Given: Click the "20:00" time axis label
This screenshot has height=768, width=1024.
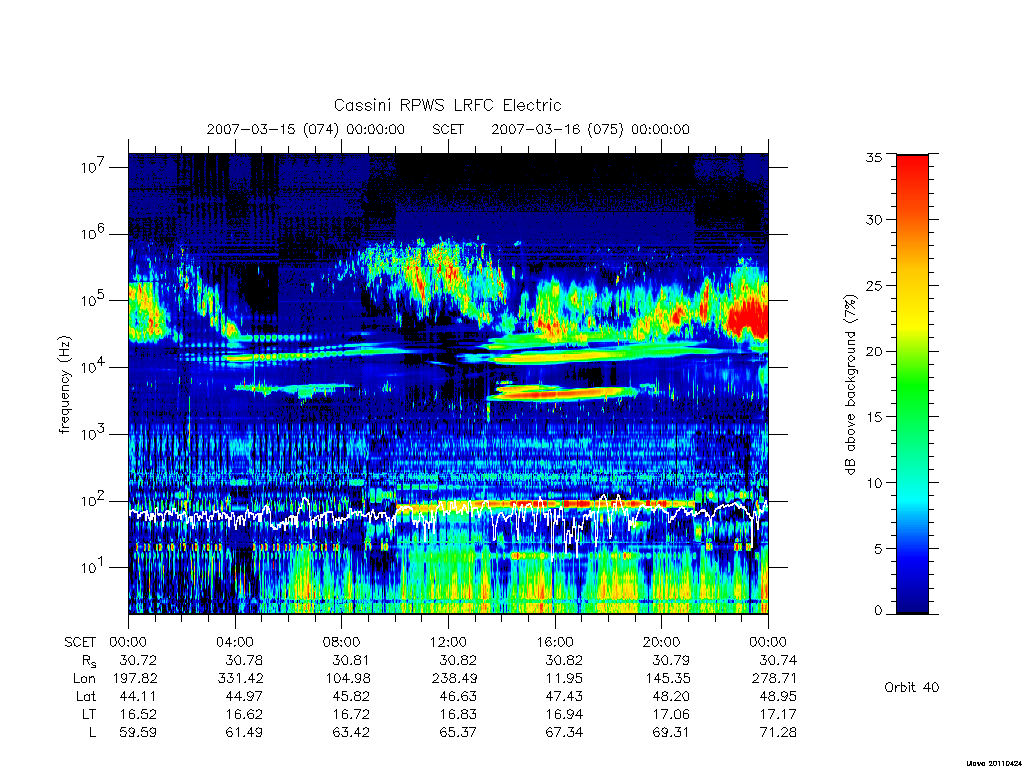Looking at the screenshot, I should coord(661,642).
